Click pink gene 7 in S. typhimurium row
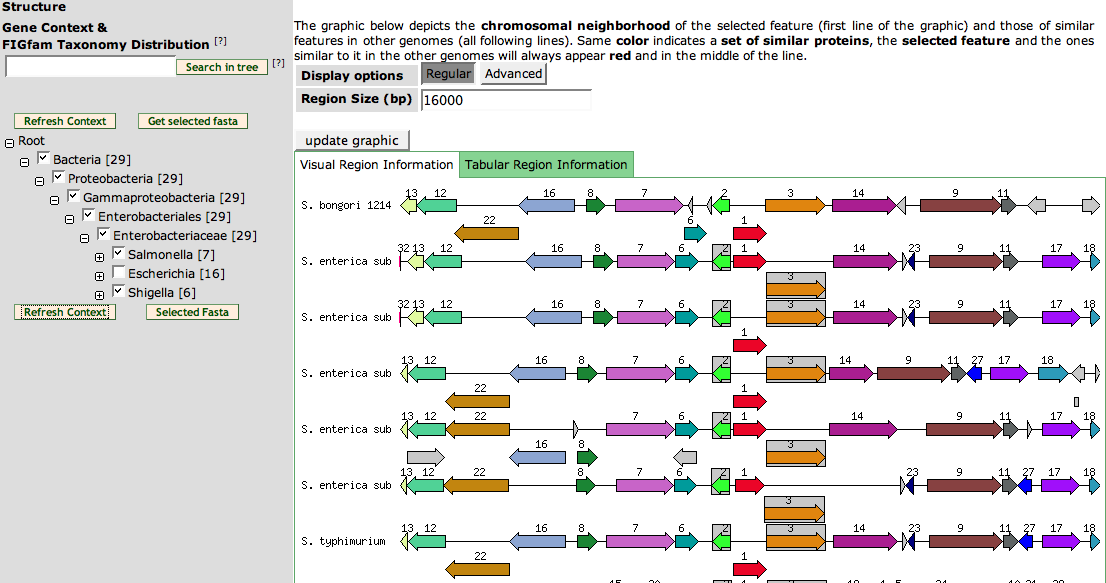 pos(640,541)
